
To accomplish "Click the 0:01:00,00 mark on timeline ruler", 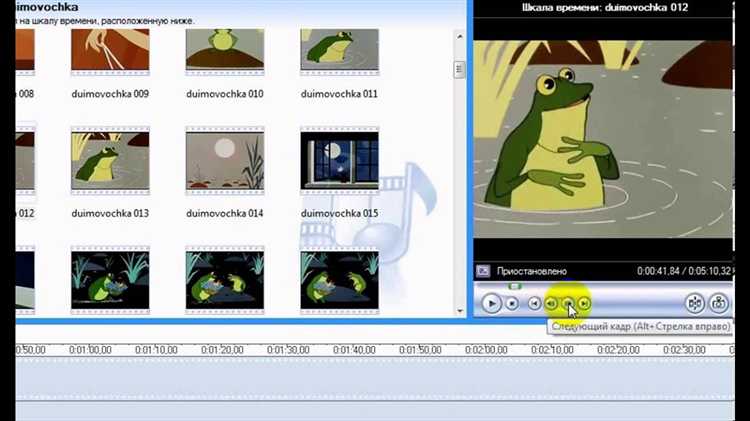I will pos(90,350).
